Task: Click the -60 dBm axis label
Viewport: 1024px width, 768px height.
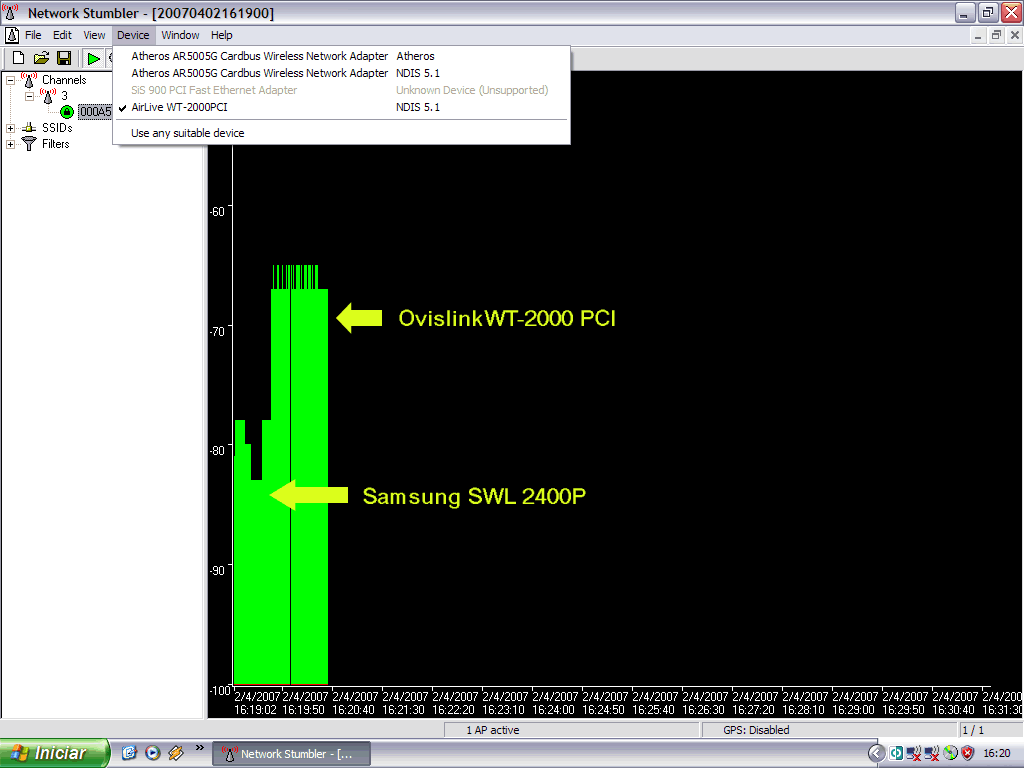Action: (x=217, y=212)
